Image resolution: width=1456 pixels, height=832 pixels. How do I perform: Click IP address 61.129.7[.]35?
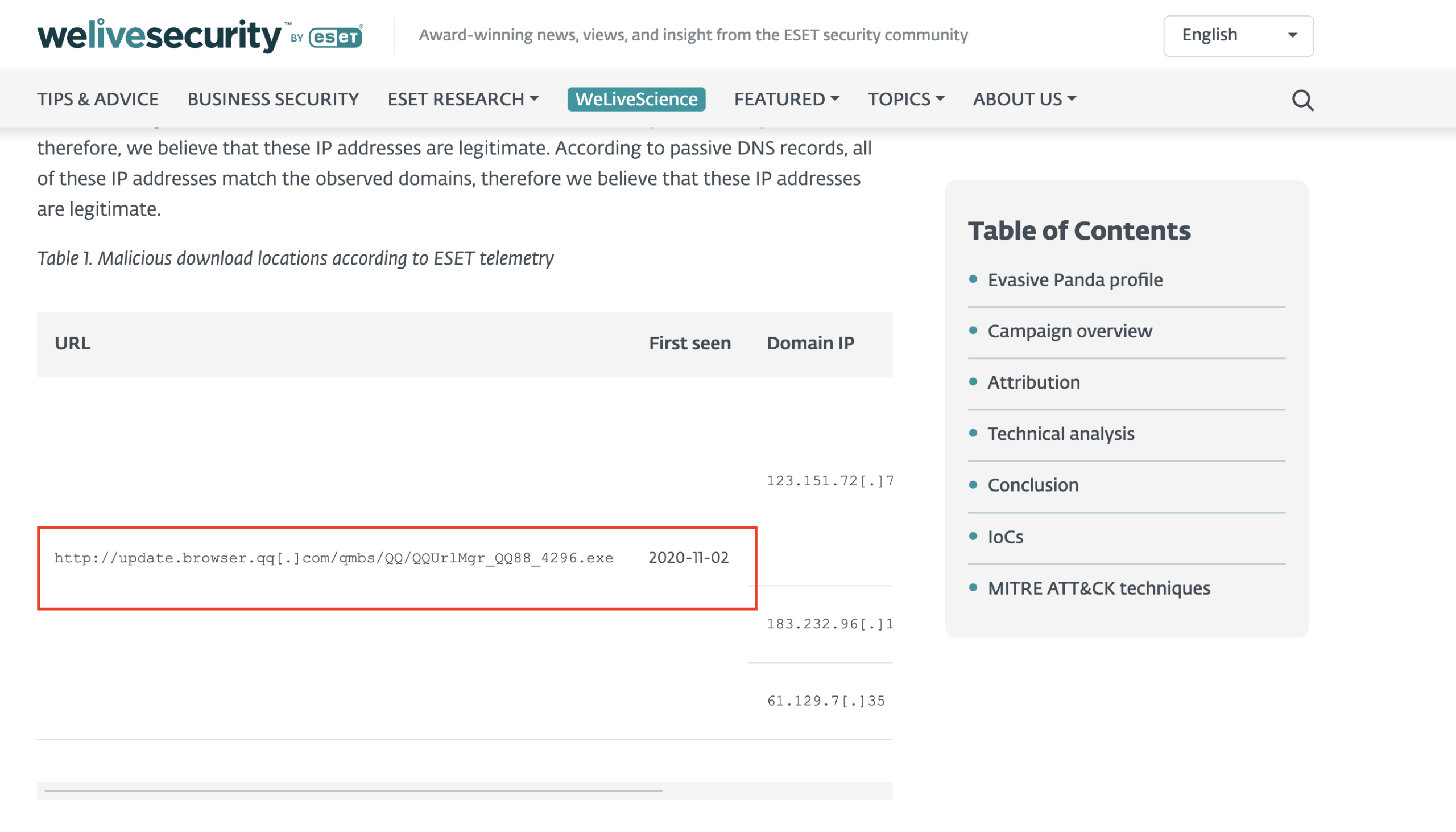pyautogui.click(x=826, y=701)
